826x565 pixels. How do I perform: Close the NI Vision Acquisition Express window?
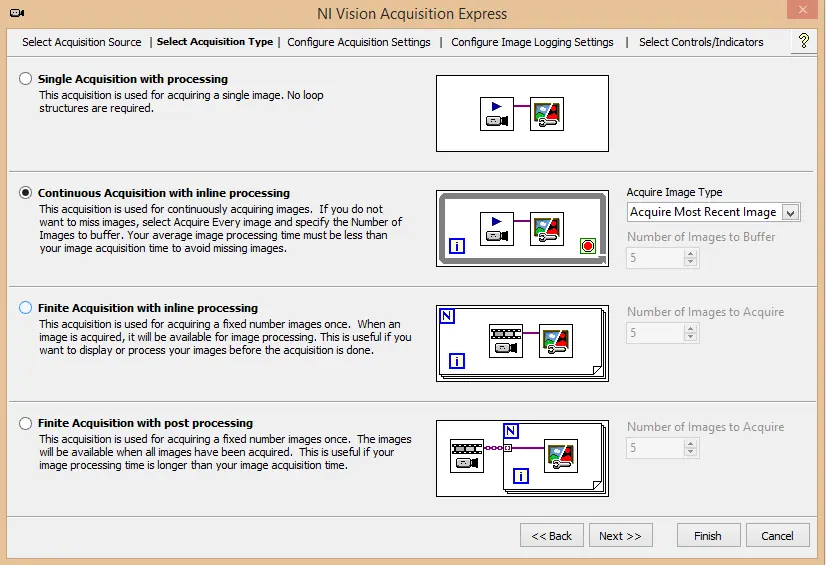(x=802, y=9)
